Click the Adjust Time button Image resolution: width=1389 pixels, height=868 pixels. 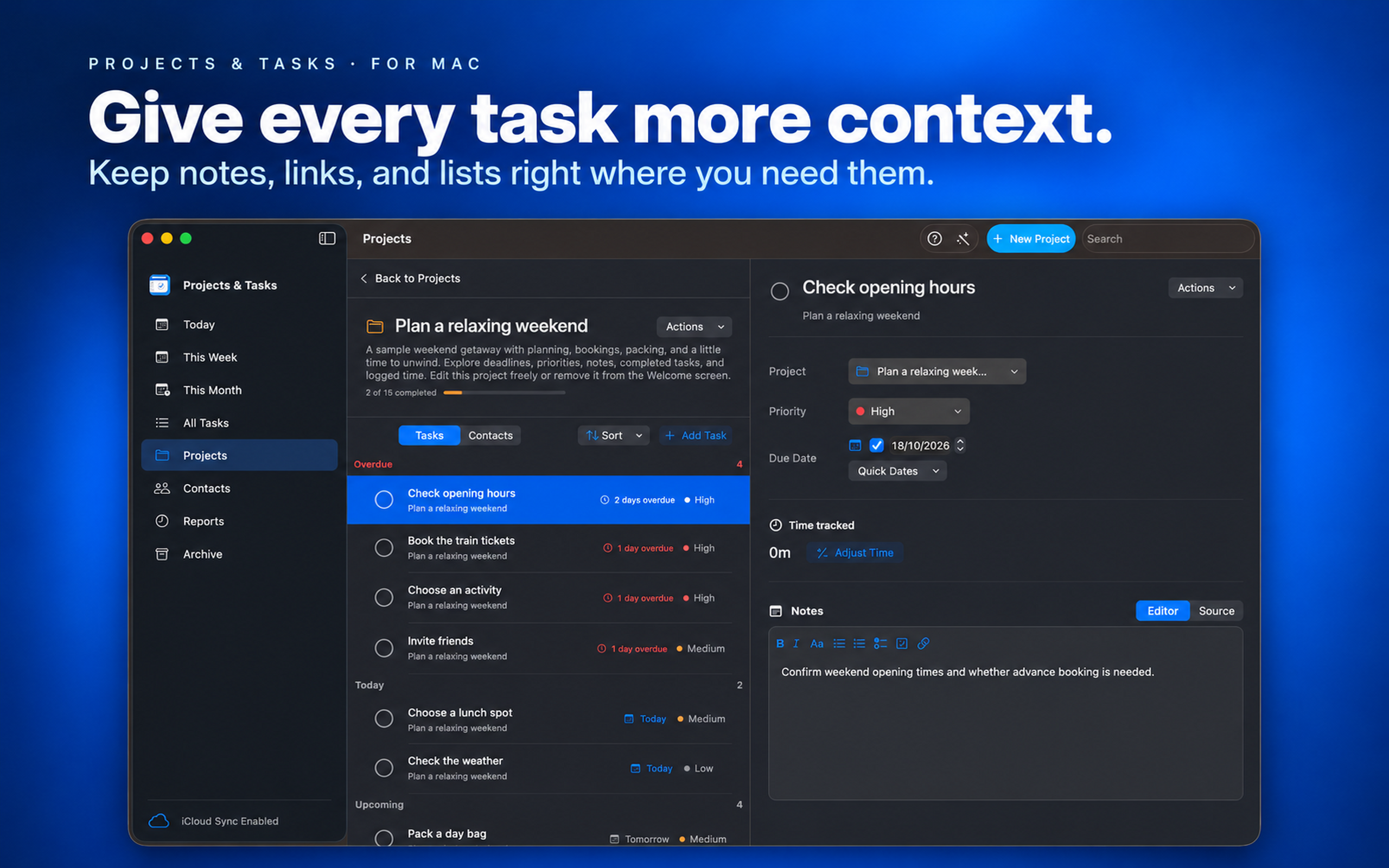(x=855, y=553)
